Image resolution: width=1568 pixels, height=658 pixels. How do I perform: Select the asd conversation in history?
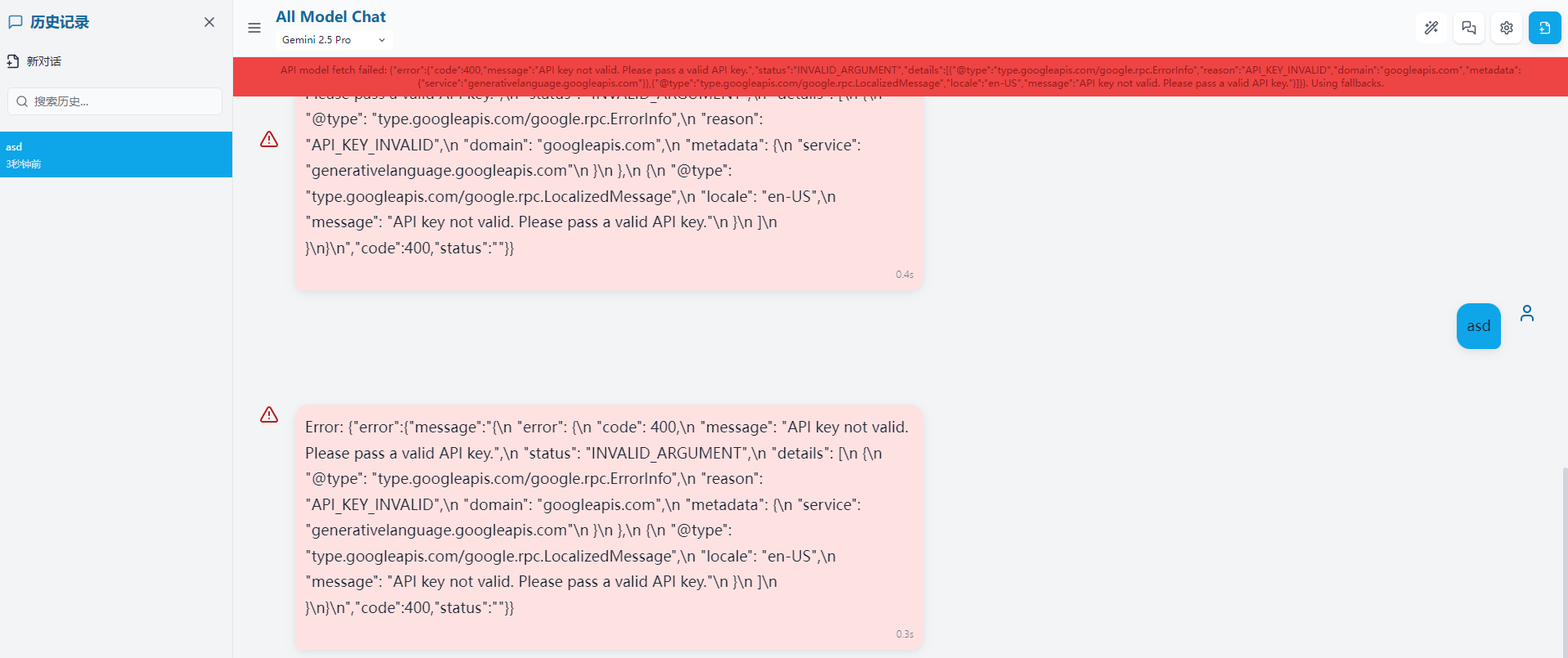[x=116, y=154]
